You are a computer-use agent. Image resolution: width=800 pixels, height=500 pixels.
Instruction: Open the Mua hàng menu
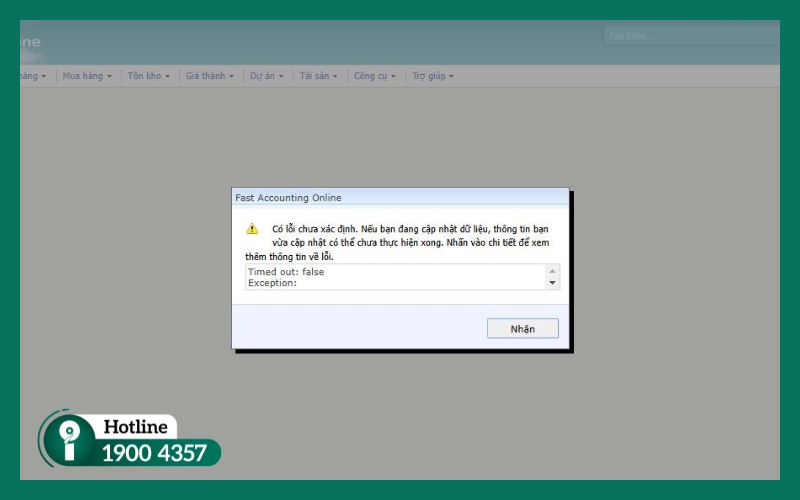click(x=87, y=76)
